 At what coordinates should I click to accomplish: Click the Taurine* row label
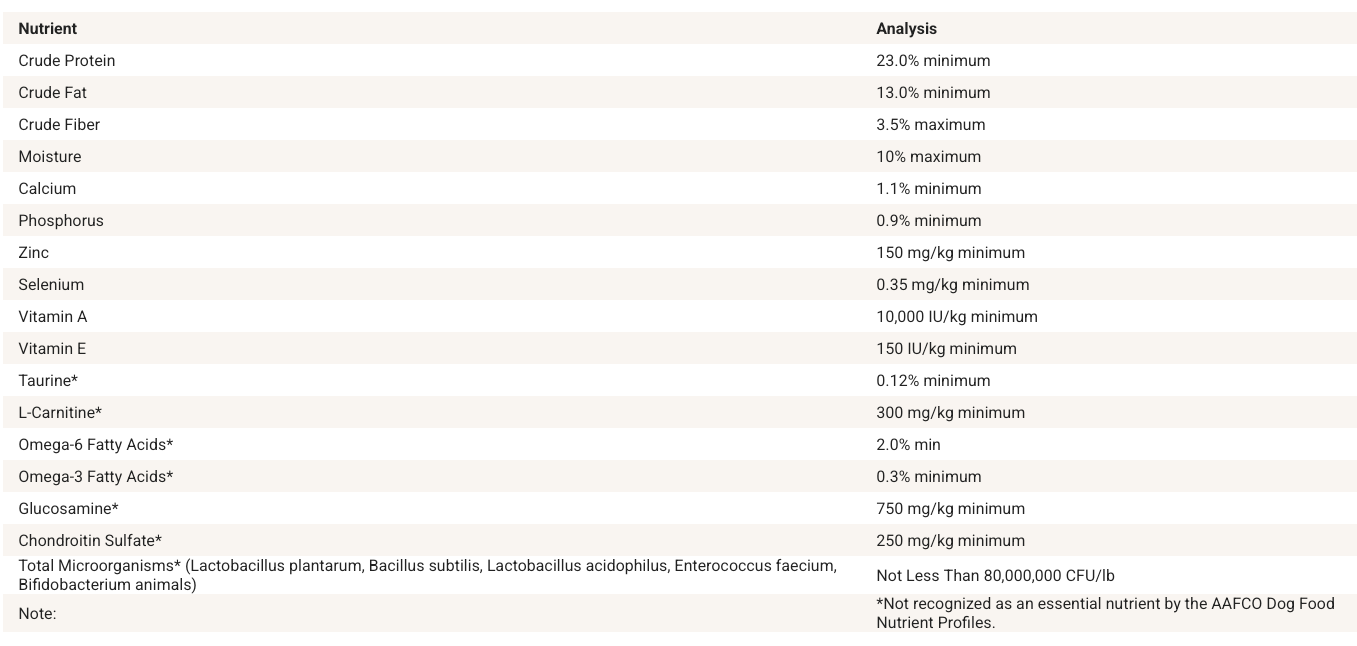(47, 381)
